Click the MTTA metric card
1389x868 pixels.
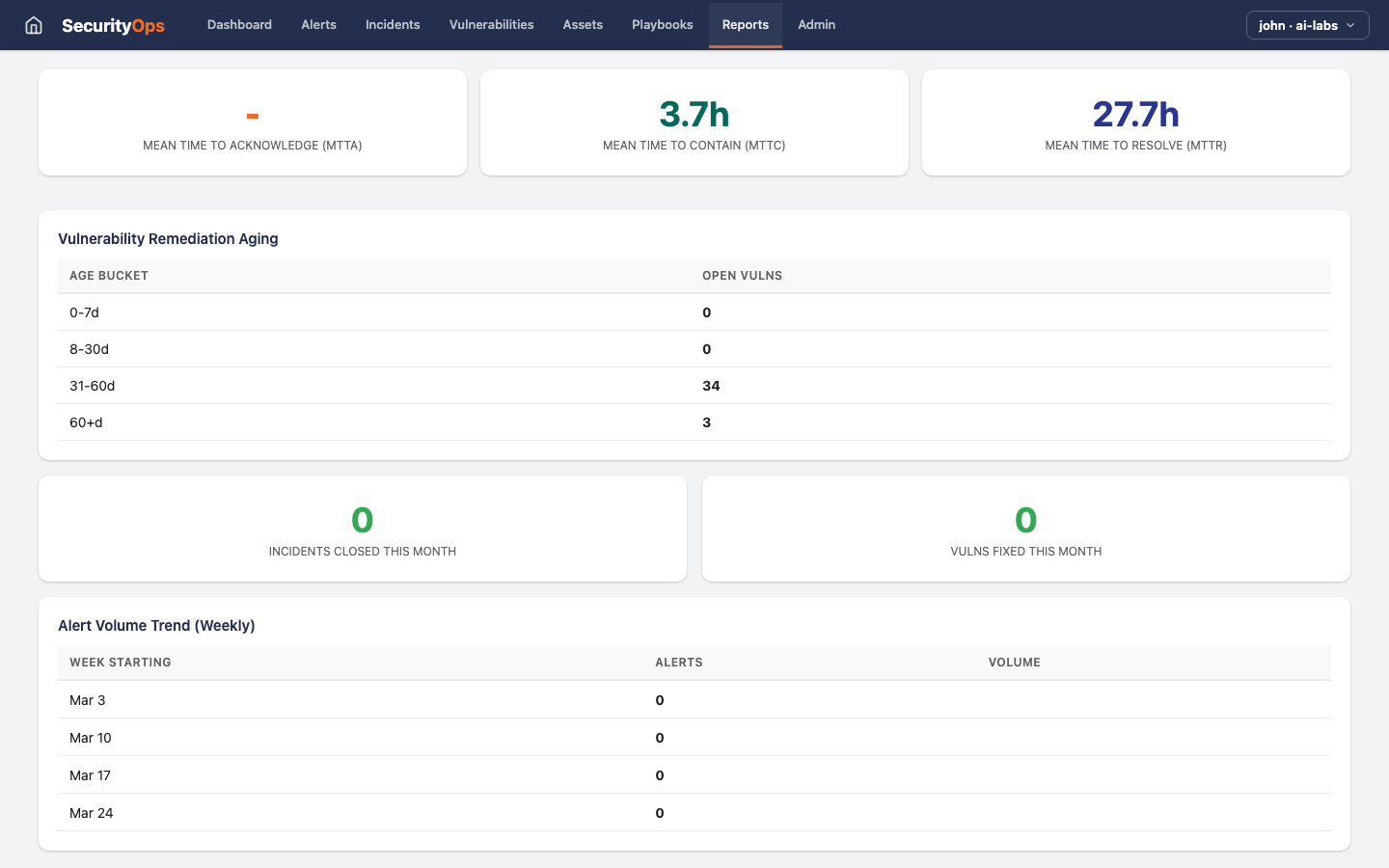pyautogui.click(x=253, y=122)
